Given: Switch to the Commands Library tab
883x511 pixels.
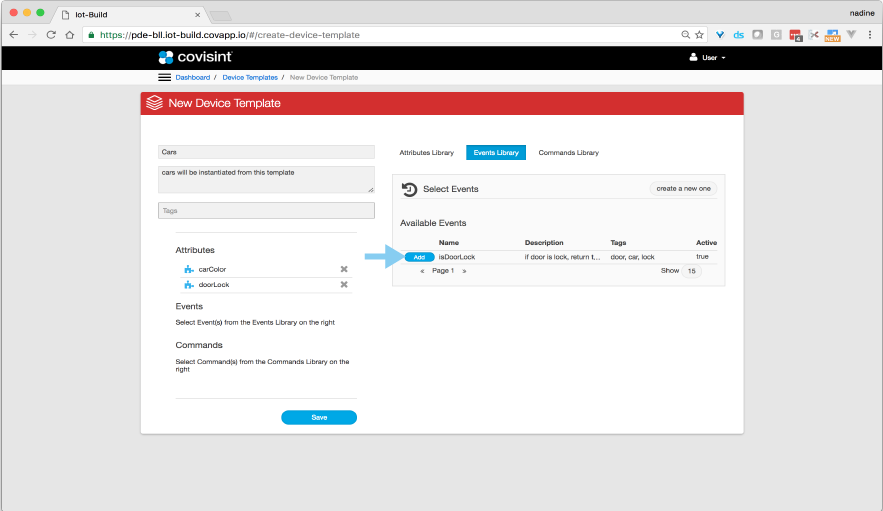Looking at the screenshot, I should click(568, 153).
